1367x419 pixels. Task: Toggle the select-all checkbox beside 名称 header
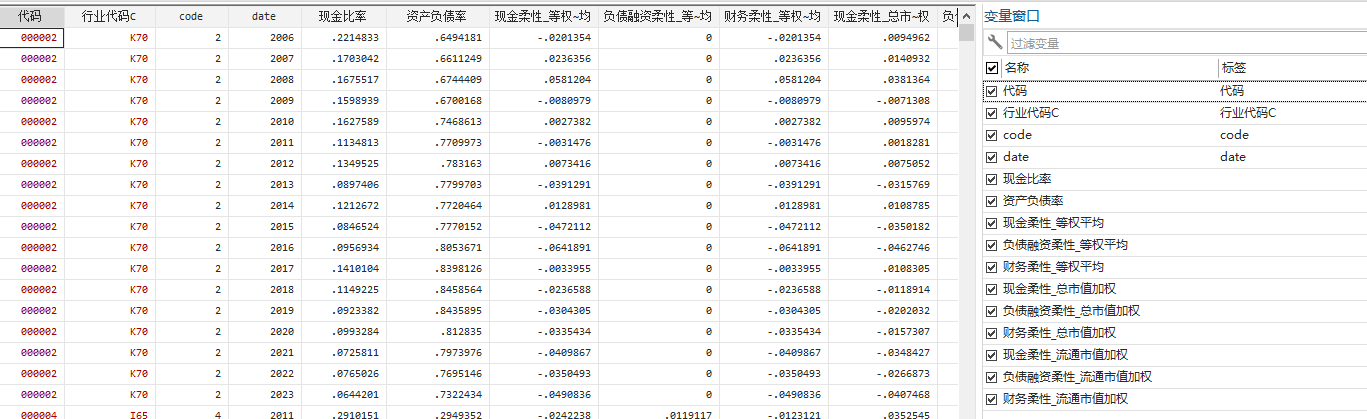[x=992, y=68]
